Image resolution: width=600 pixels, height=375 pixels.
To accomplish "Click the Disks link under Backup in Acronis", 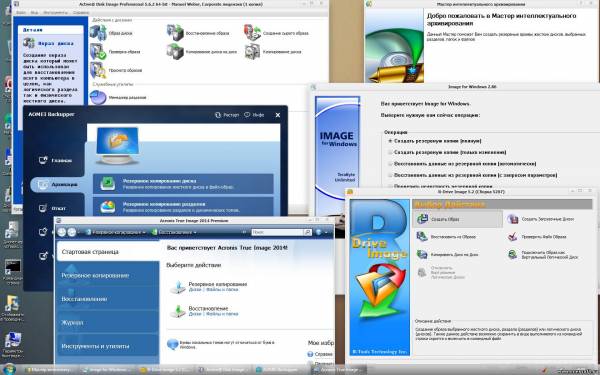I will point(195,290).
